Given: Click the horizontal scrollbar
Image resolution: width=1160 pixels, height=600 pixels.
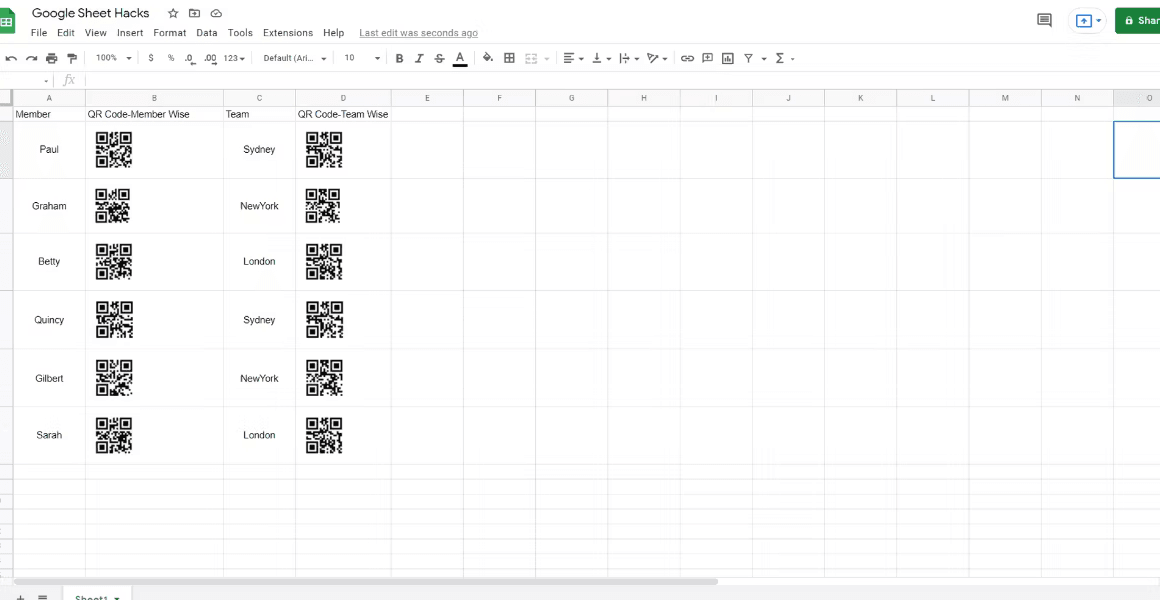Looking at the screenshot, I should click(365, 582).
